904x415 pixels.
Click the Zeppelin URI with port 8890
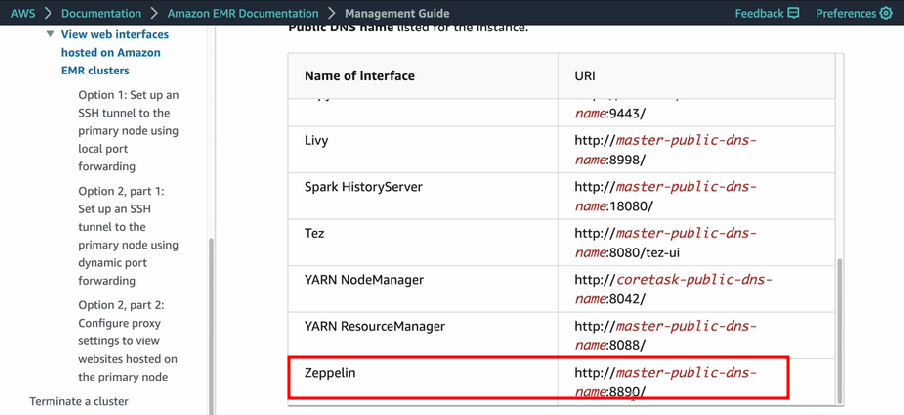pos(665,382)
